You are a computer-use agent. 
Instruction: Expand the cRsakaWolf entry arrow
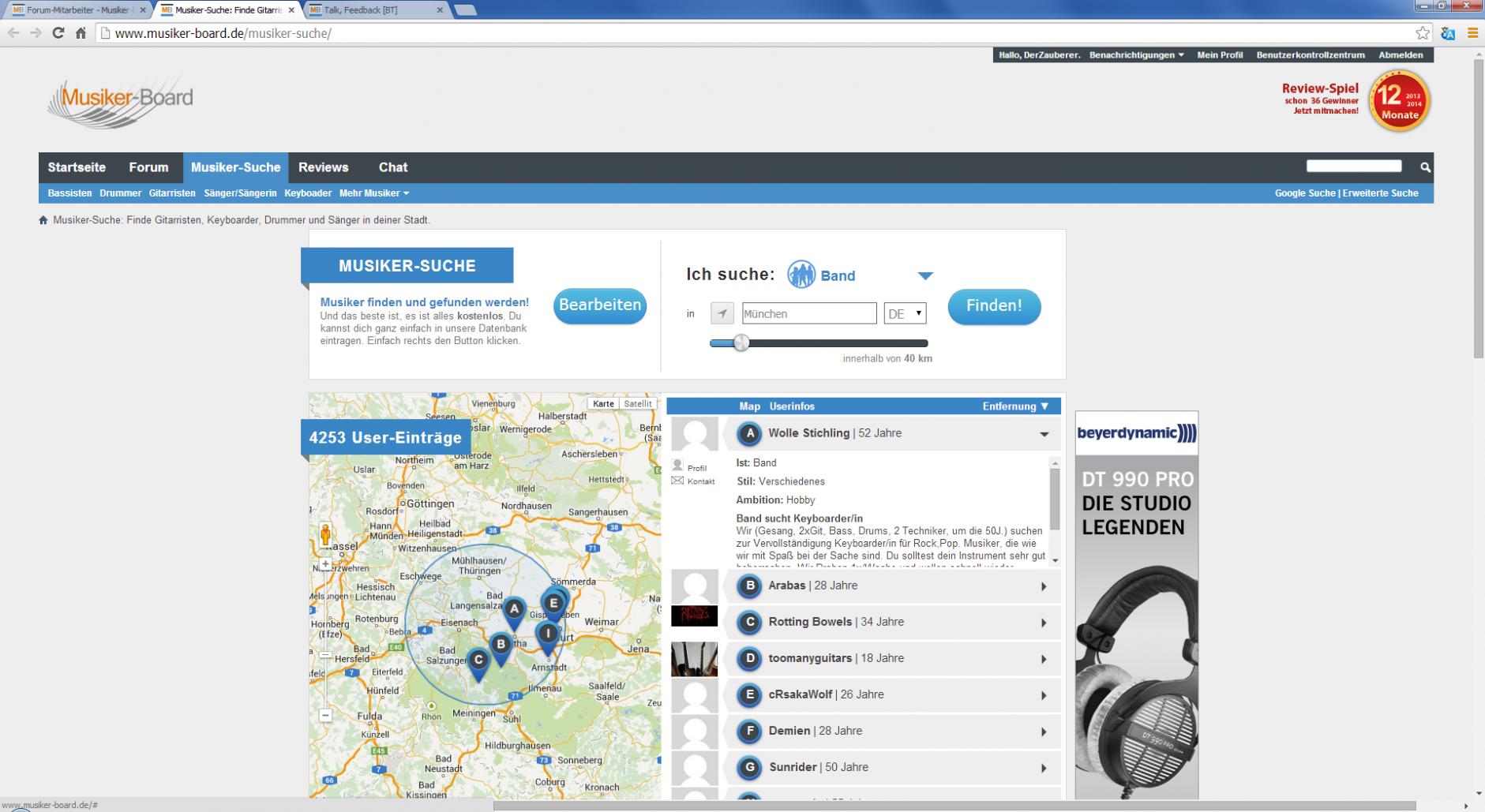pos(1044,695)
